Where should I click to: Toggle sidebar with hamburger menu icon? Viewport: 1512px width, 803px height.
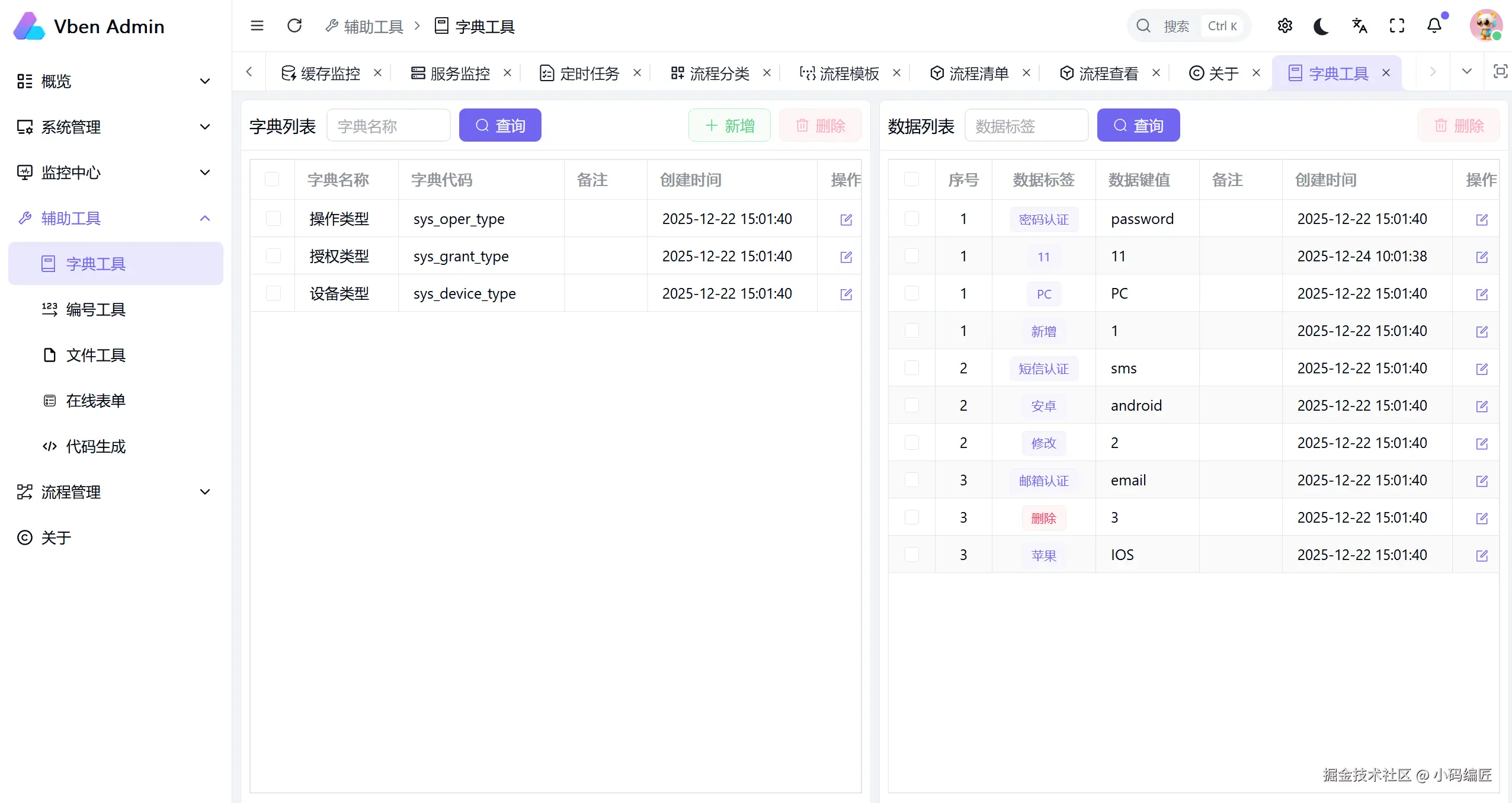coord(257,26)
